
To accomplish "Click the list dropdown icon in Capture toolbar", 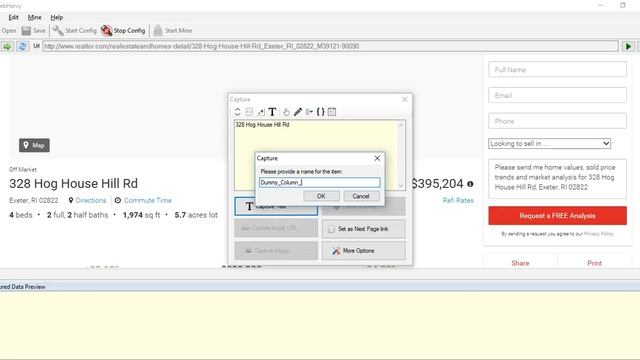I will tap(309, 112).
